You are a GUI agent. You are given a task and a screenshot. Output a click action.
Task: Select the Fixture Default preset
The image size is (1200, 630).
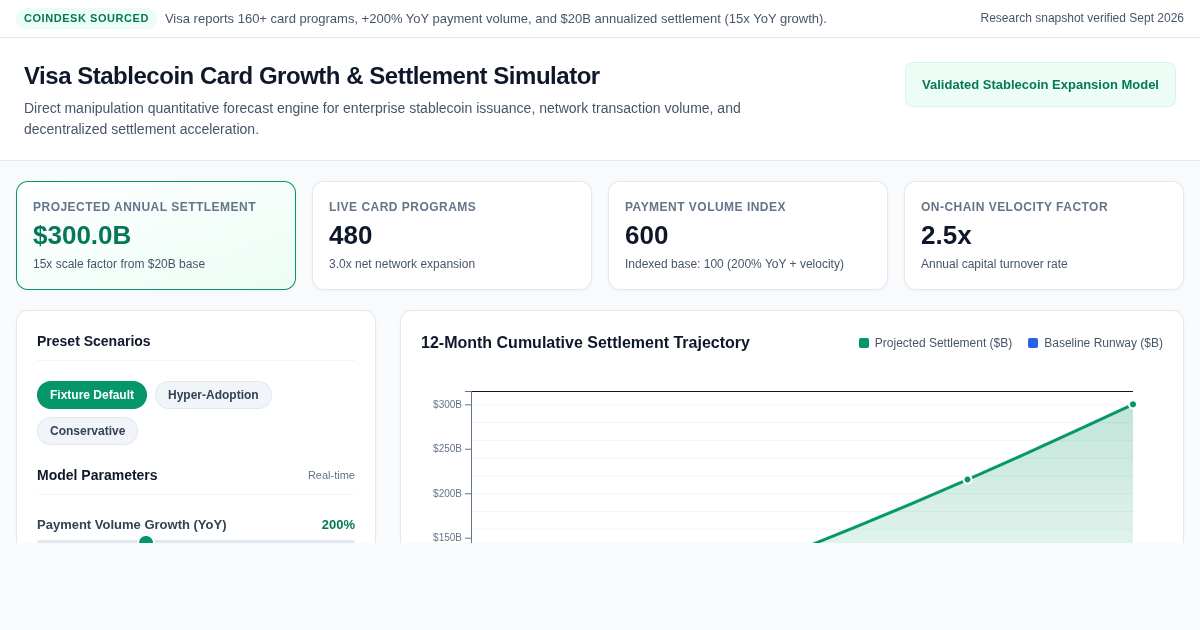[x=92, y=395]
